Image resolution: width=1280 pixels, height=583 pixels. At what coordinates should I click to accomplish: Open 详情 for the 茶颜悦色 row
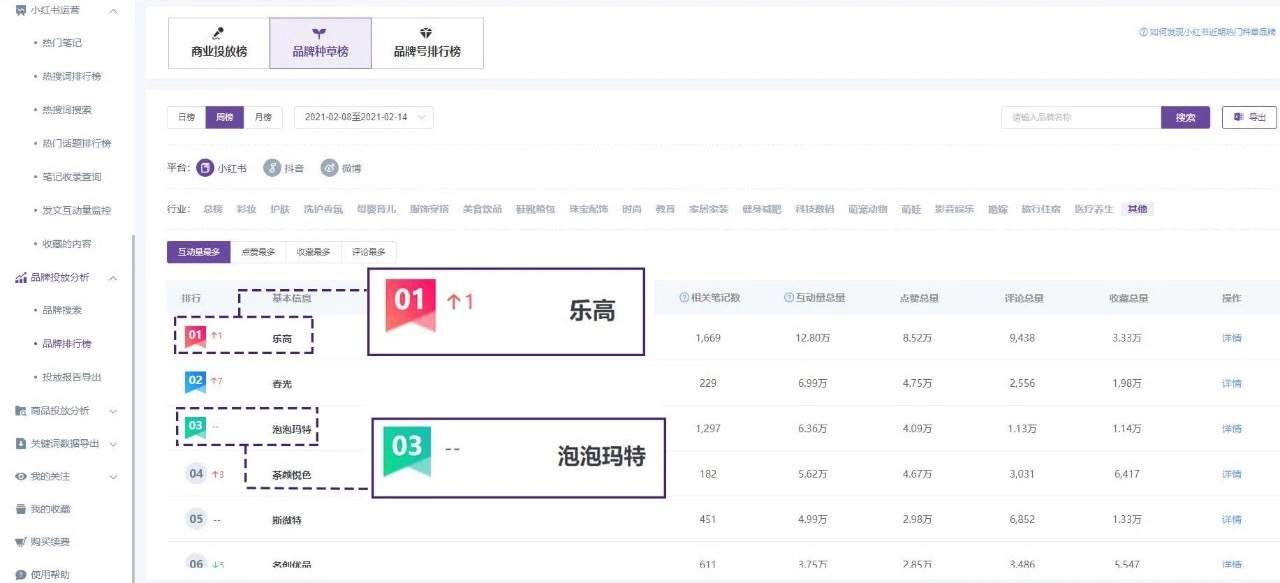click(1231, 474)
